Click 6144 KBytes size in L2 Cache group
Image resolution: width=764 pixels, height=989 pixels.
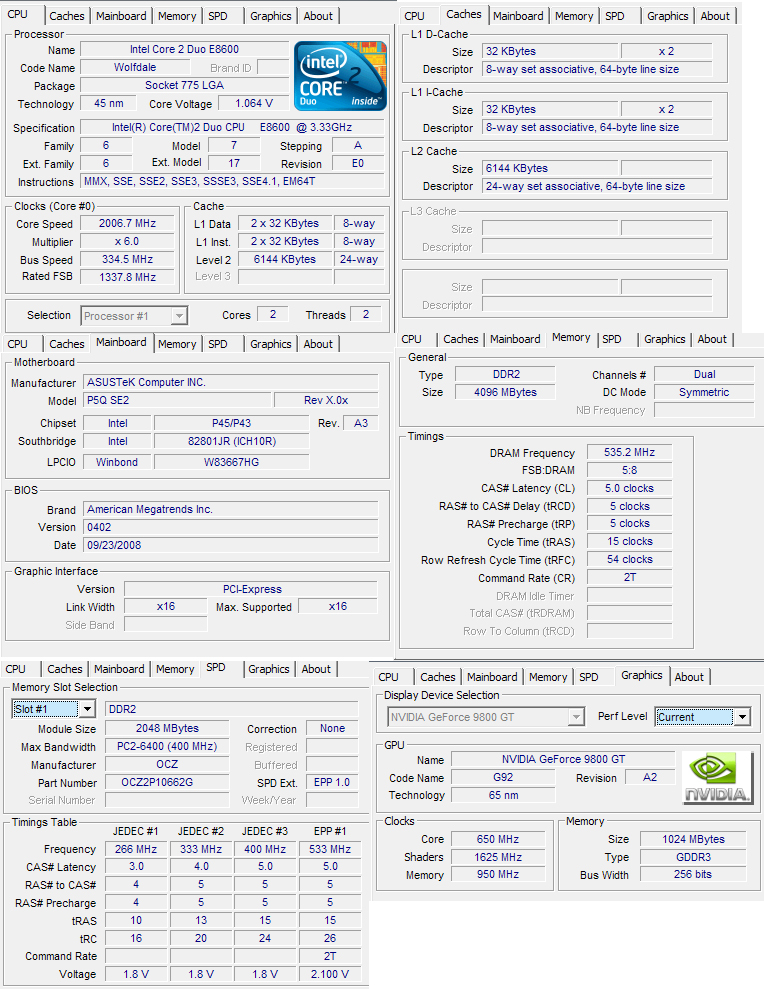[550, 168]
